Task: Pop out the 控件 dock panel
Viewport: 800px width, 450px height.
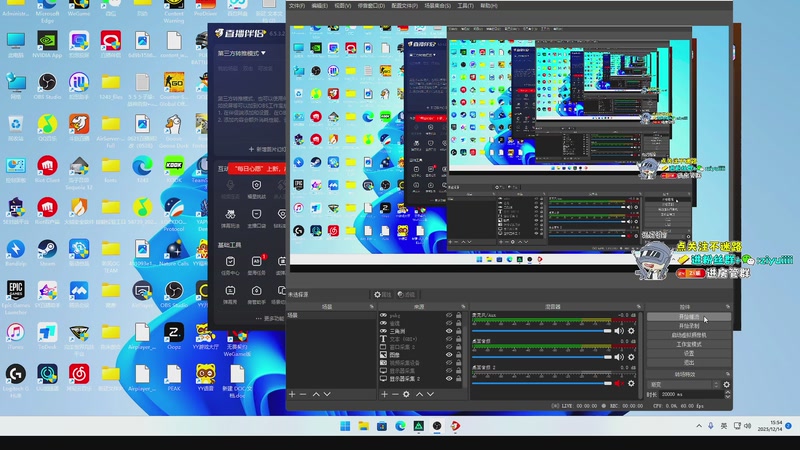Action: pyautogui.click(x=728, y=307)
